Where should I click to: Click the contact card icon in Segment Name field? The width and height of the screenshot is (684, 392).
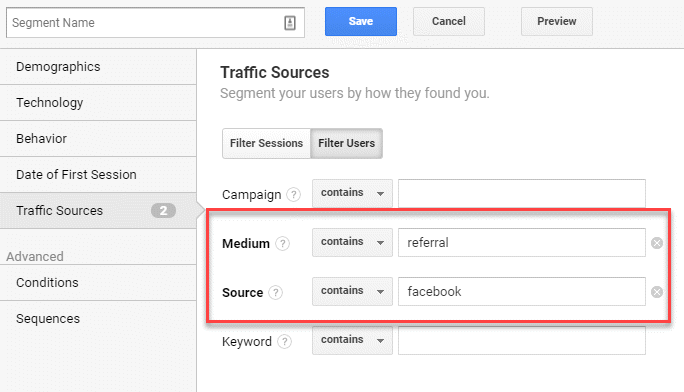[x=290, y=23]
